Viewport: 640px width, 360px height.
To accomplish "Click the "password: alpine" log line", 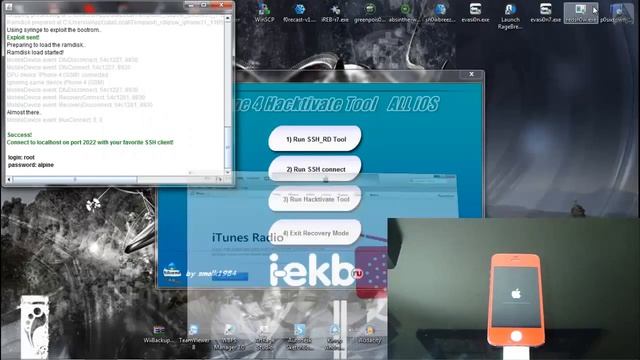I will point(31,165).
